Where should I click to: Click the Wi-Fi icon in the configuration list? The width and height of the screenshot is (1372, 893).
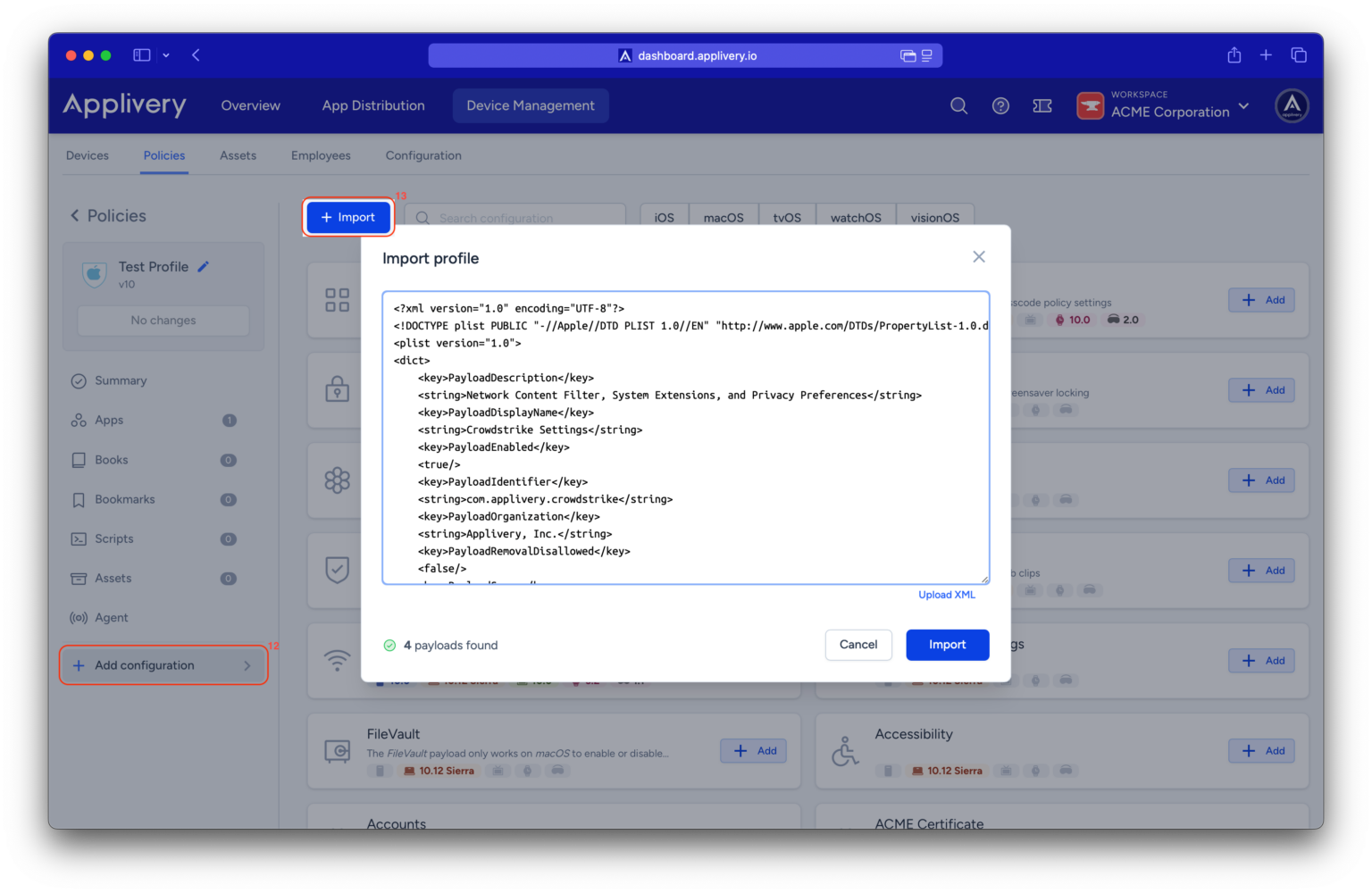click(x=337, y=660)
